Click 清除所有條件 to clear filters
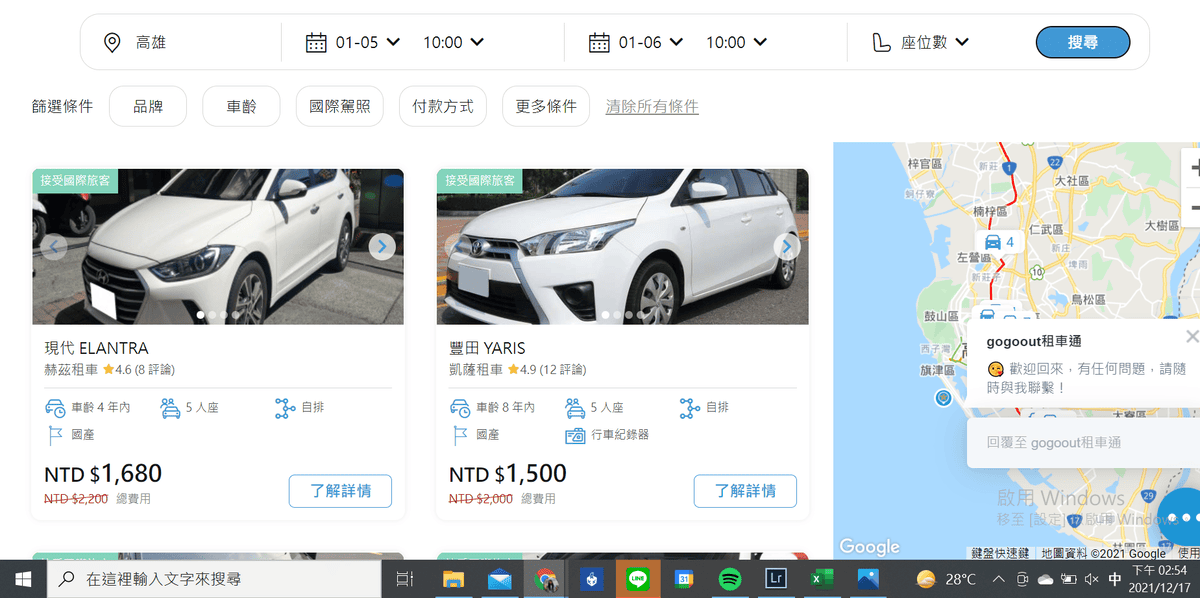Viewport: 1200px width, 598px height. pos(652,106)
